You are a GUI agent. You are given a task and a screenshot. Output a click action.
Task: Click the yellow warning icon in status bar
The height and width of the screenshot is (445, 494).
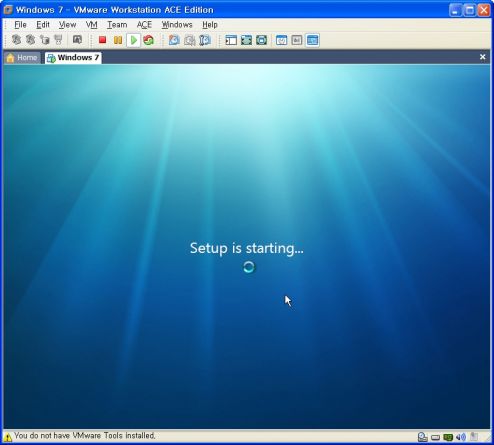(x=8, y=437)
